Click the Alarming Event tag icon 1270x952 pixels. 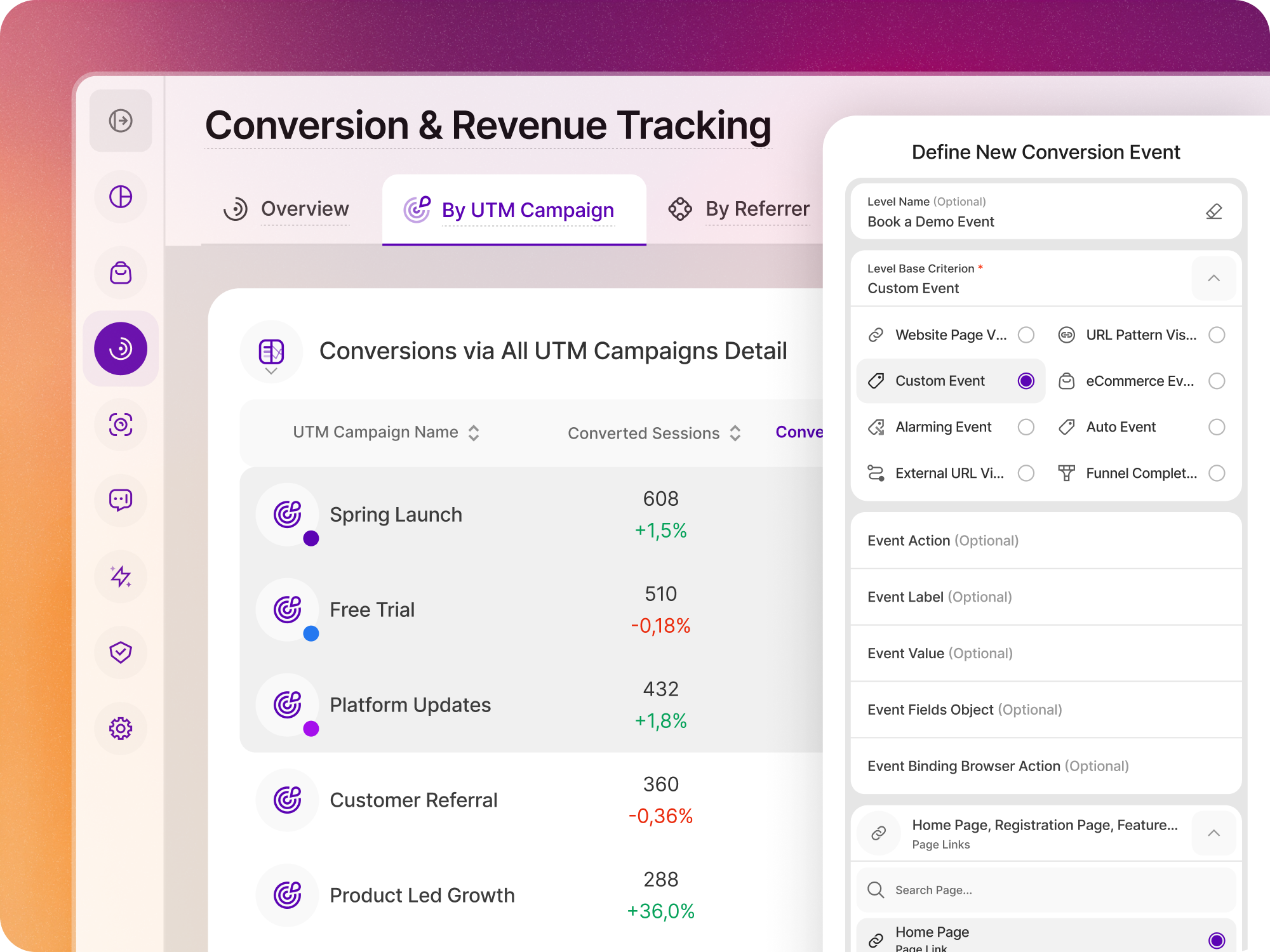(x=876, y=427)
